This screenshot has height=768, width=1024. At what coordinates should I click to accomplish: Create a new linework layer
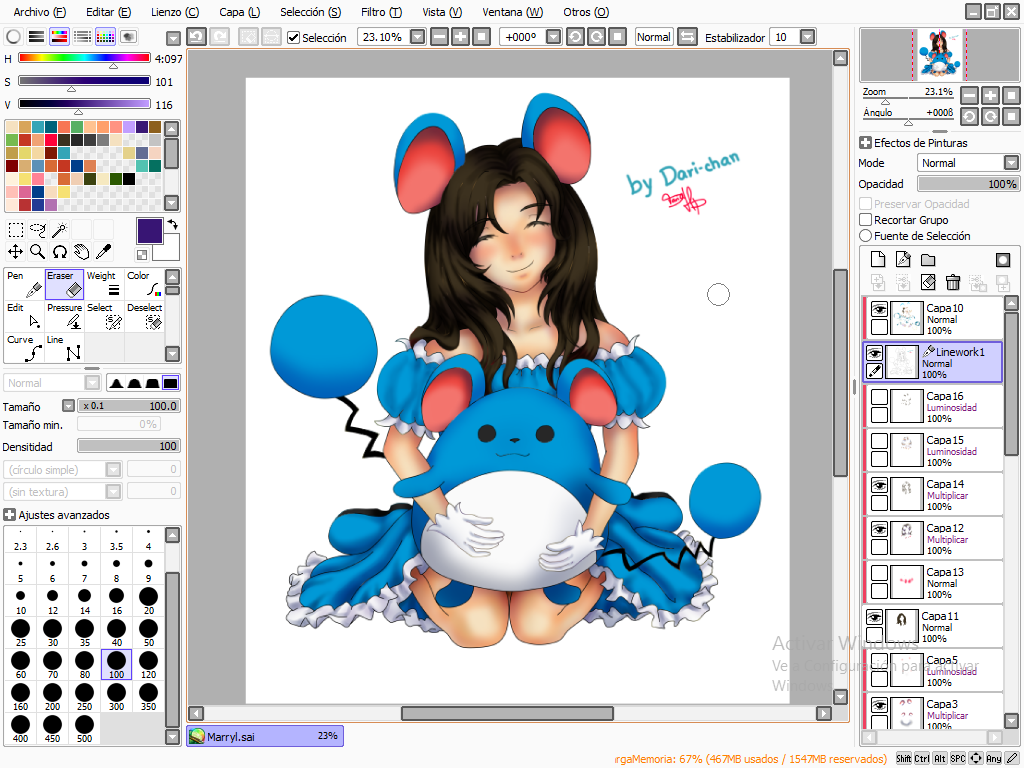pos(903,260)
